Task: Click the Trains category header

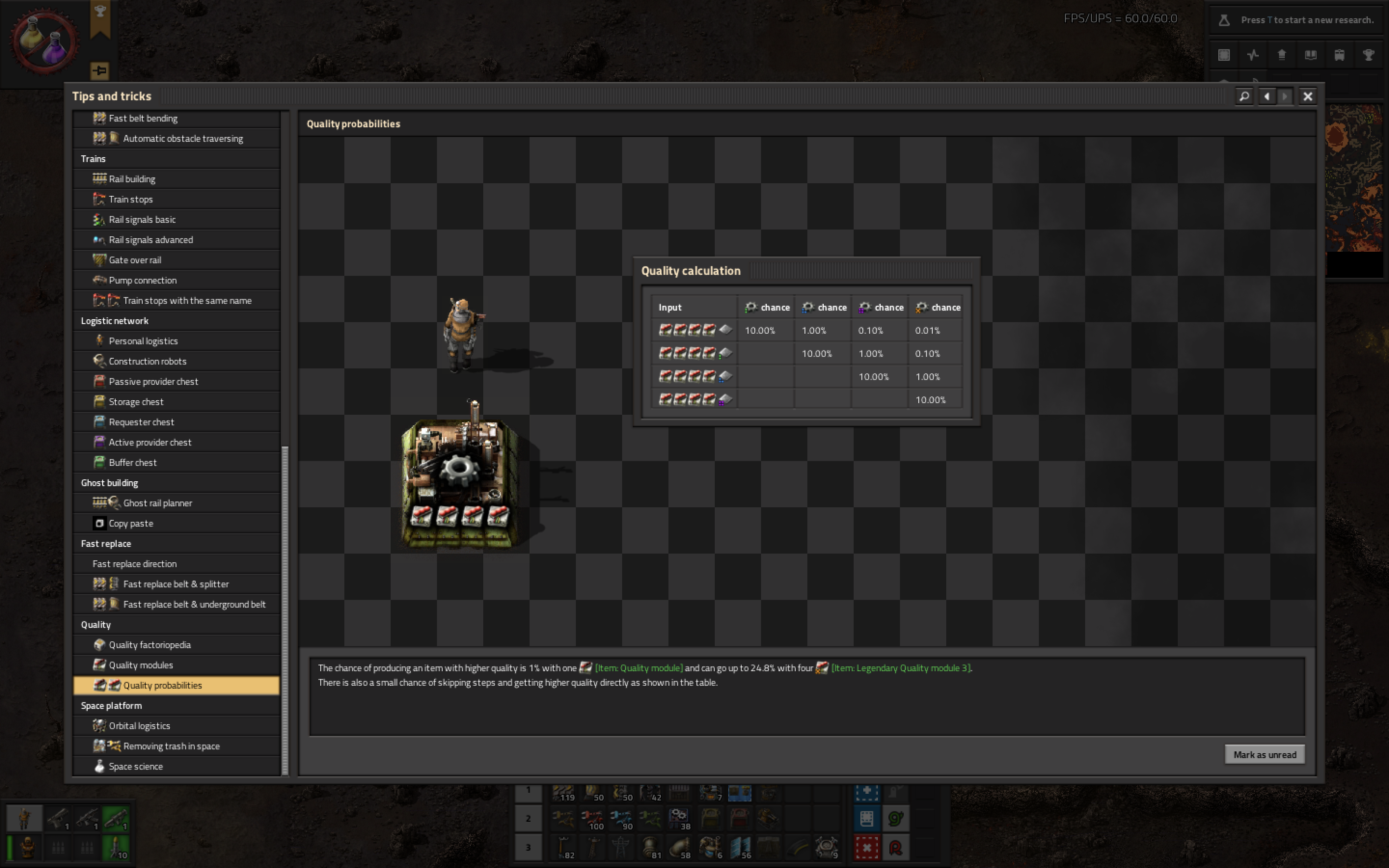Action: point(177,159)
